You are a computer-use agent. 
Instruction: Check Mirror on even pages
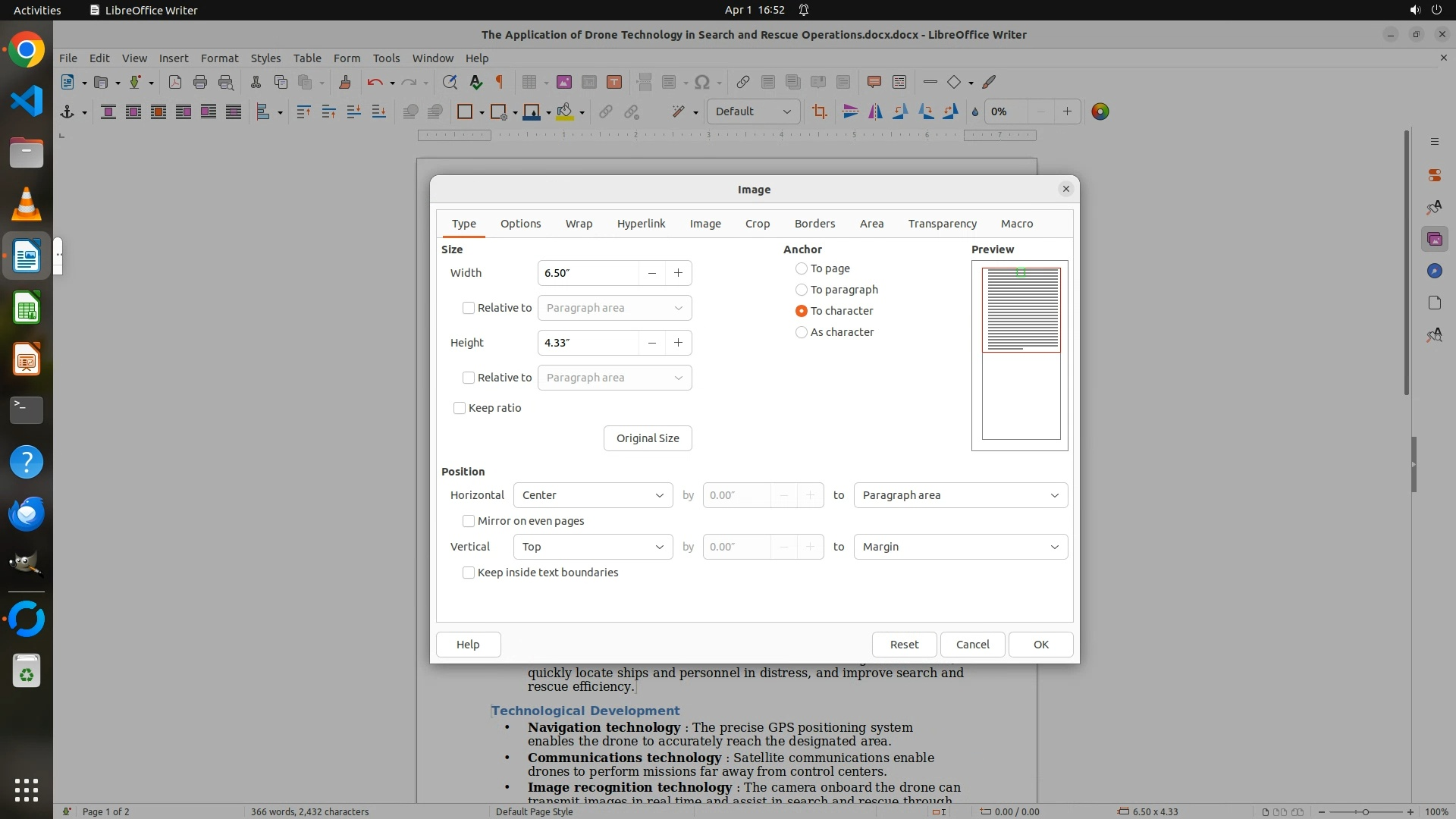[x=469, y=521]
